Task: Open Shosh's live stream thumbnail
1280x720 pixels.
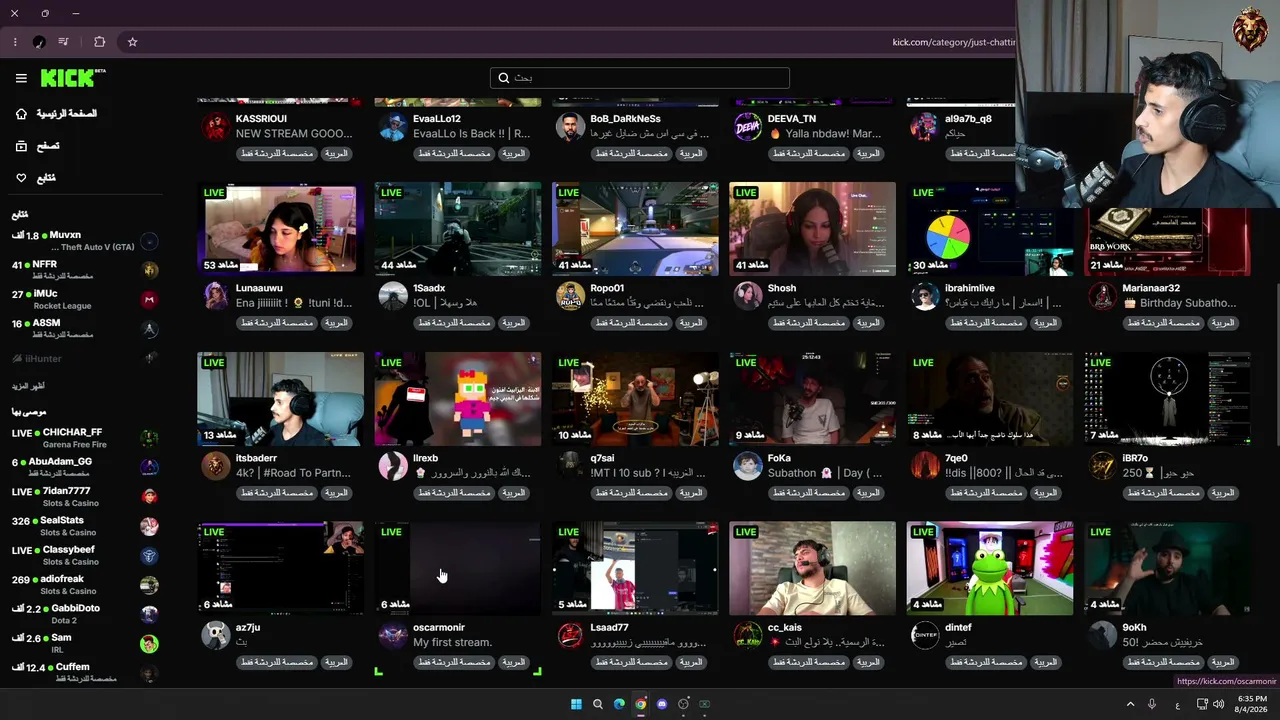Action: (812, 229)
